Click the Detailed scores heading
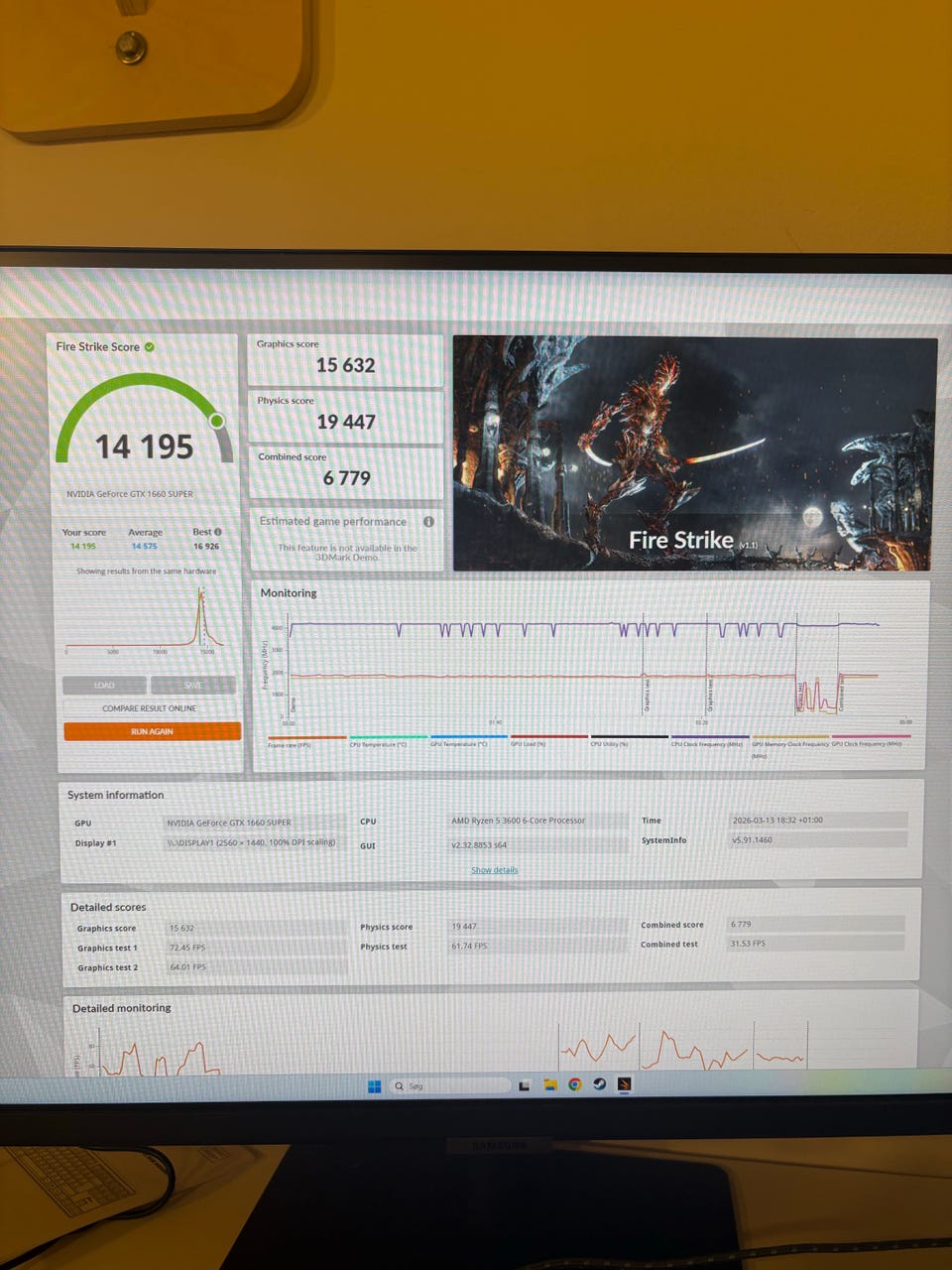The height and width of the screenshot is (1270, 952). point(108,907)
